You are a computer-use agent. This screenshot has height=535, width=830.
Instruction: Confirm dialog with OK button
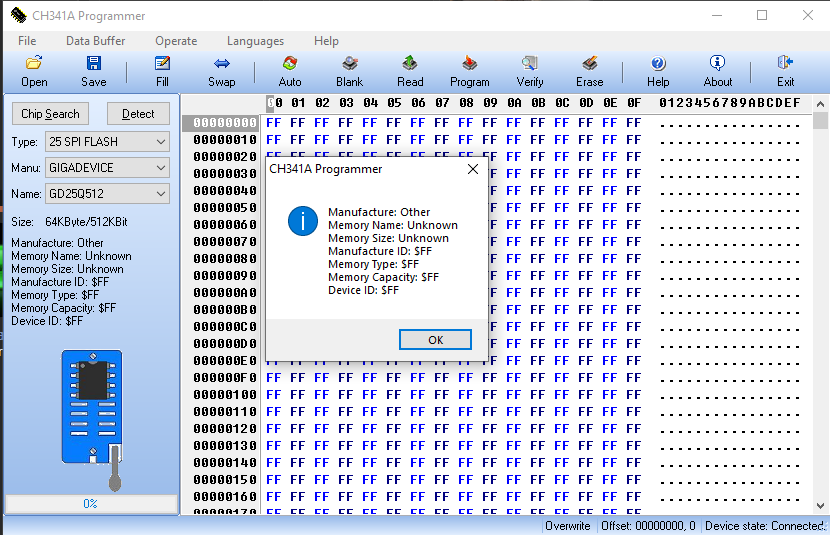[x=435, y=340]
